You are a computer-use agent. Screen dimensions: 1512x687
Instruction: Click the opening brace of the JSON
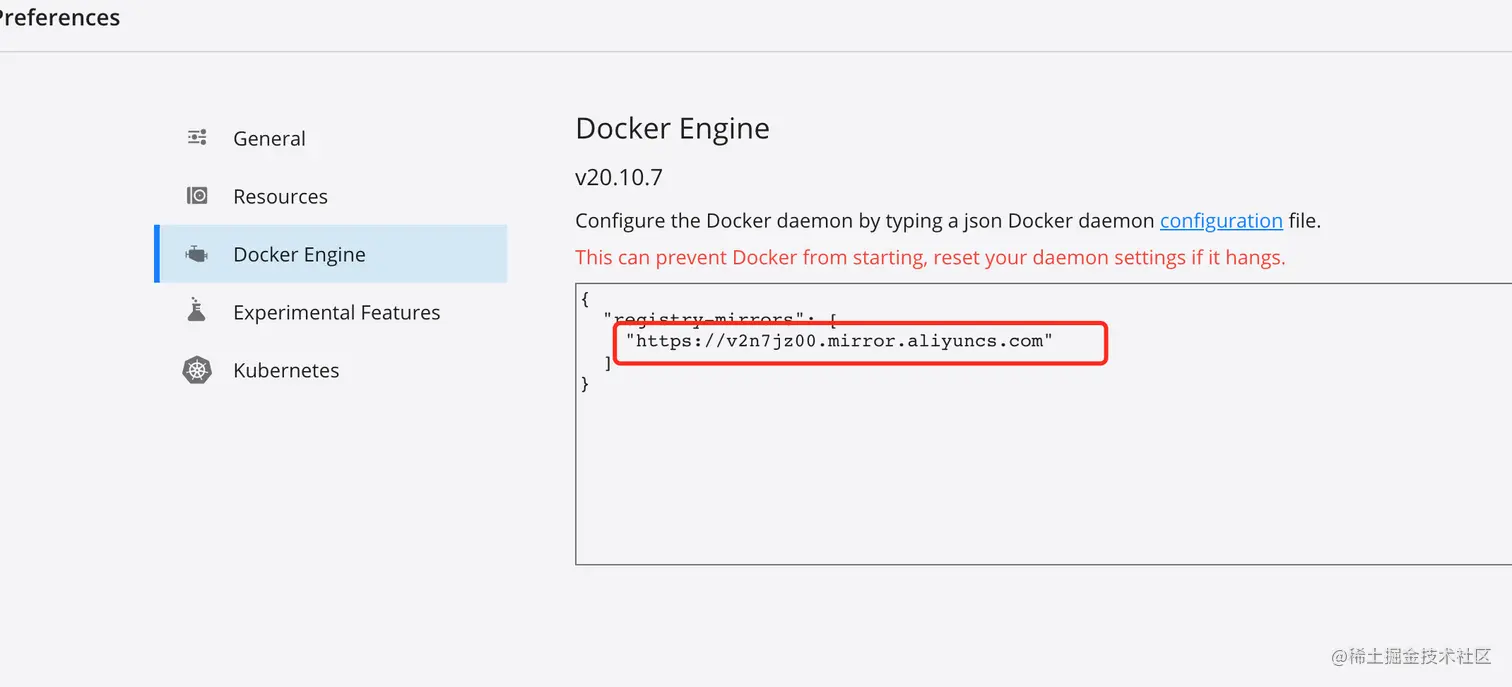click(585, 299)
